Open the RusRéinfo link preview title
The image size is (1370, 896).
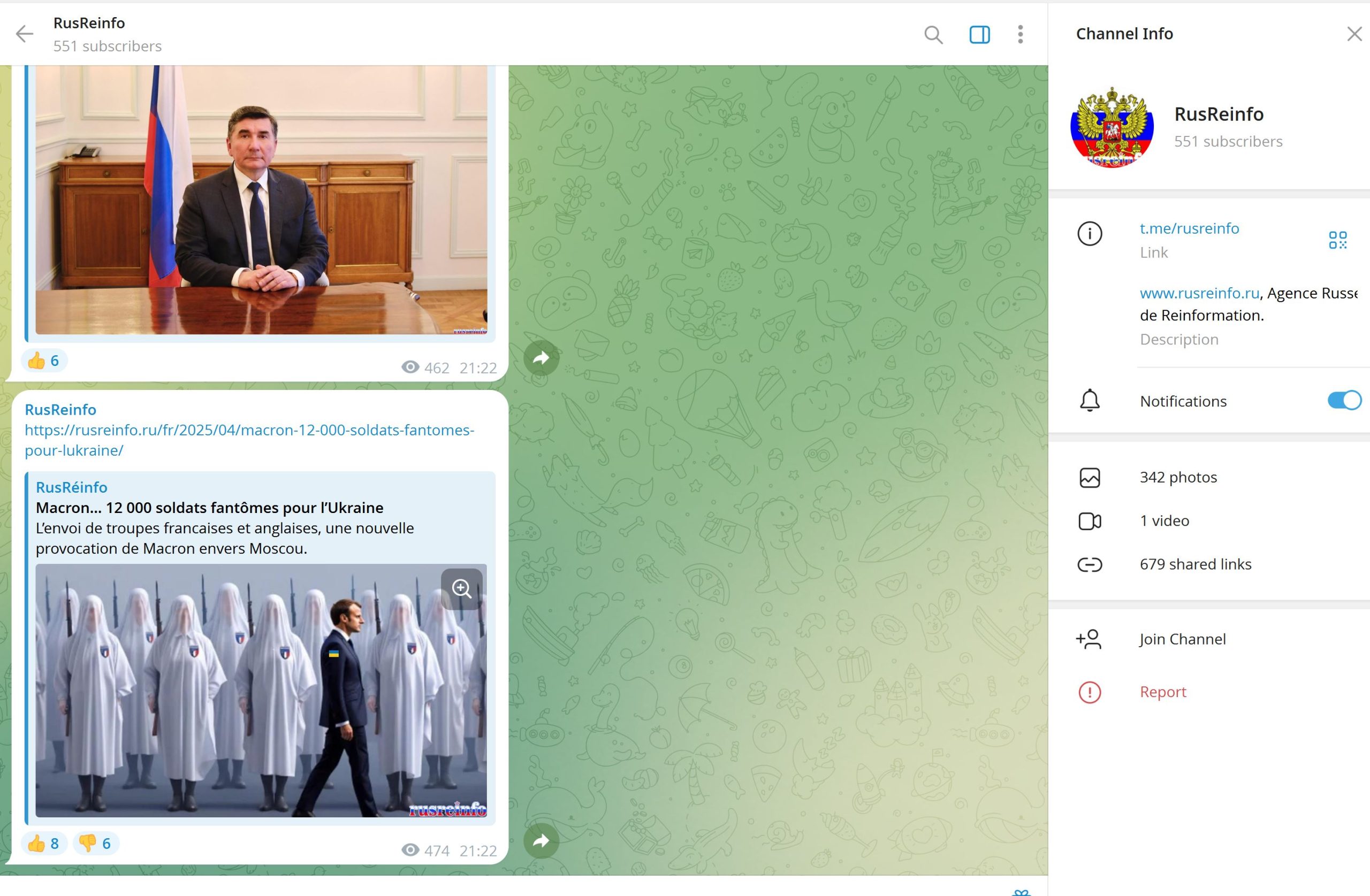[71, 487]
